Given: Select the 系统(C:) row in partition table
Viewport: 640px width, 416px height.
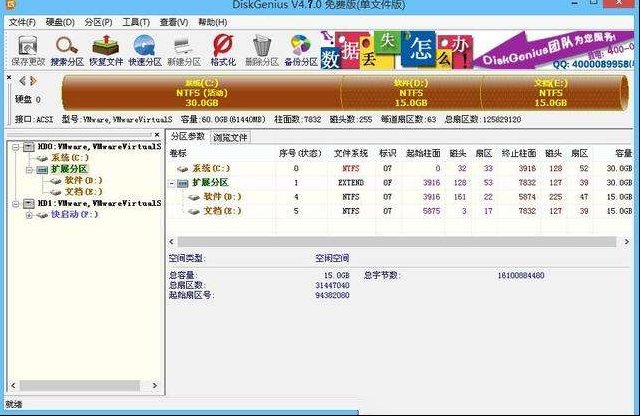Looking at the screenshot, I should (400, 169).
